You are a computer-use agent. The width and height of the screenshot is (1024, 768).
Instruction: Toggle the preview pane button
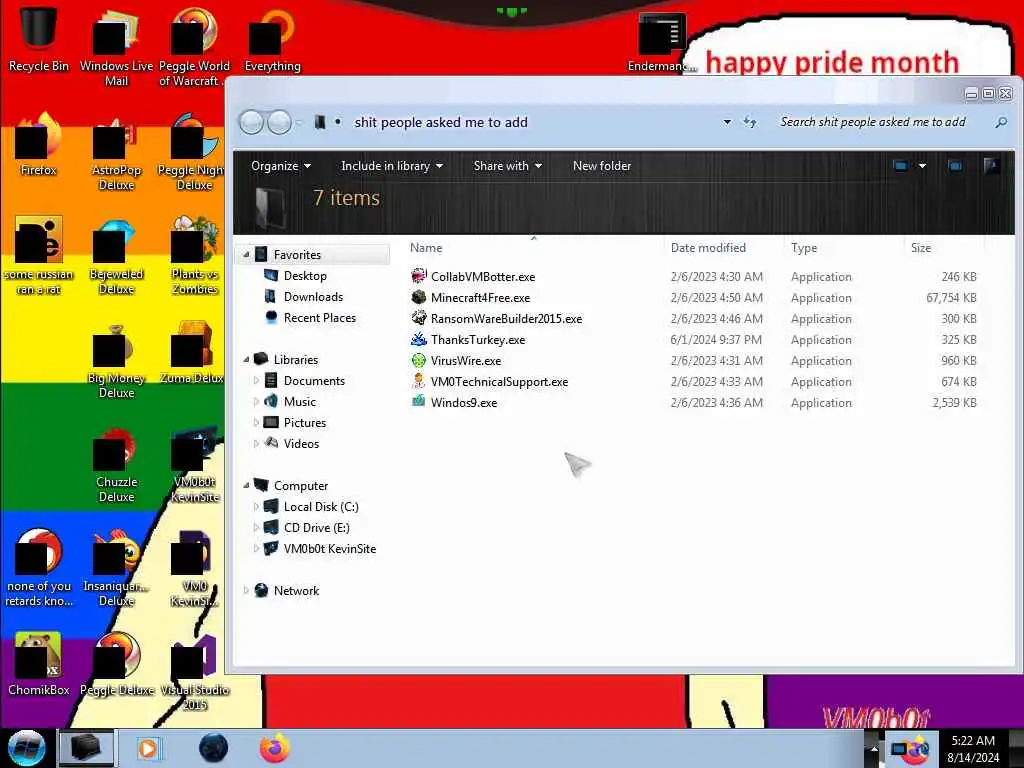(x=955, y=166)
